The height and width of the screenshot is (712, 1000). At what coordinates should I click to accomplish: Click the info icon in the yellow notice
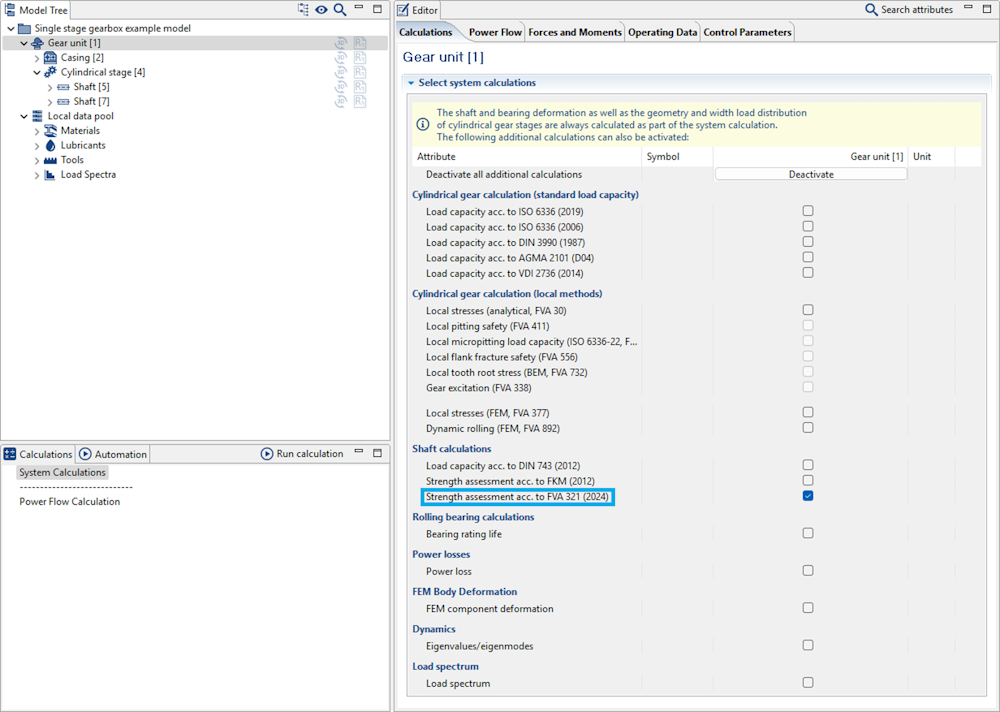tap(423, 125)
